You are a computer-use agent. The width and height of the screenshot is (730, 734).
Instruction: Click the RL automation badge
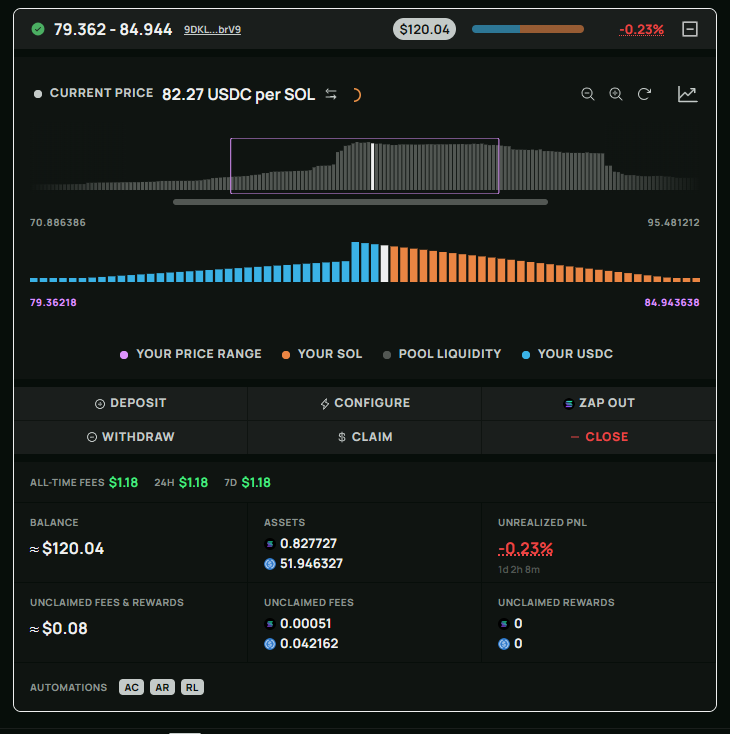[192, 687]
